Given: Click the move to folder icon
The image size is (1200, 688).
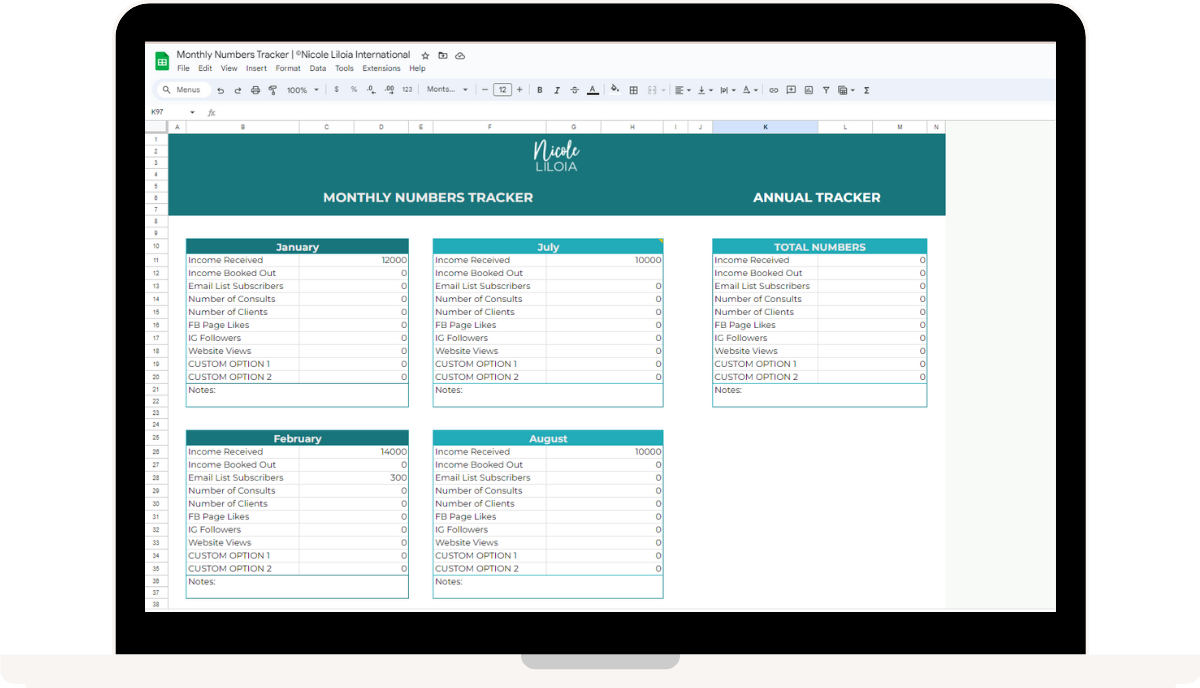Looking at the screenshot, I should click(x=442, y=56).
